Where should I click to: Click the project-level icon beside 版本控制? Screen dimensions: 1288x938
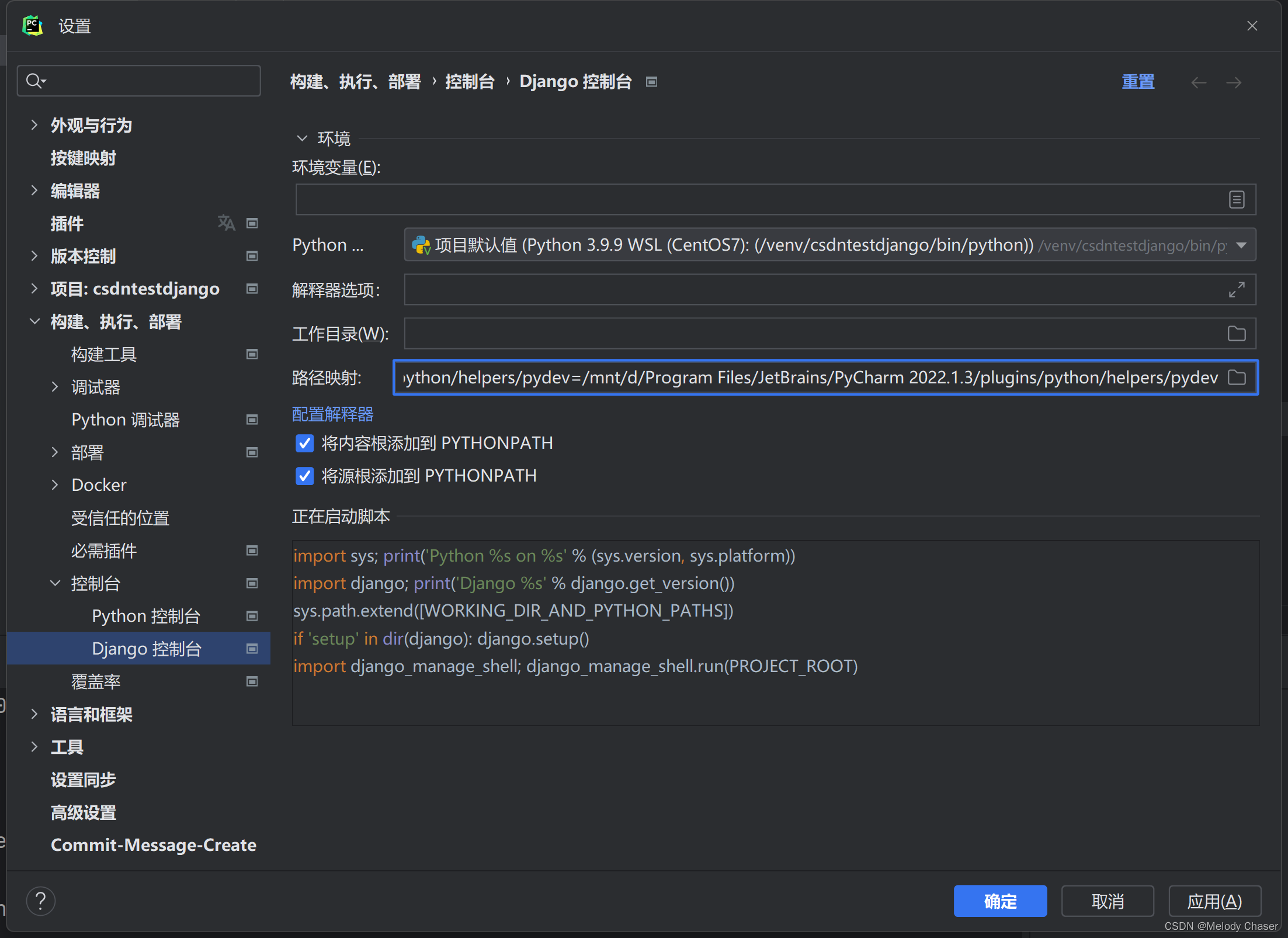coord(252,256)
